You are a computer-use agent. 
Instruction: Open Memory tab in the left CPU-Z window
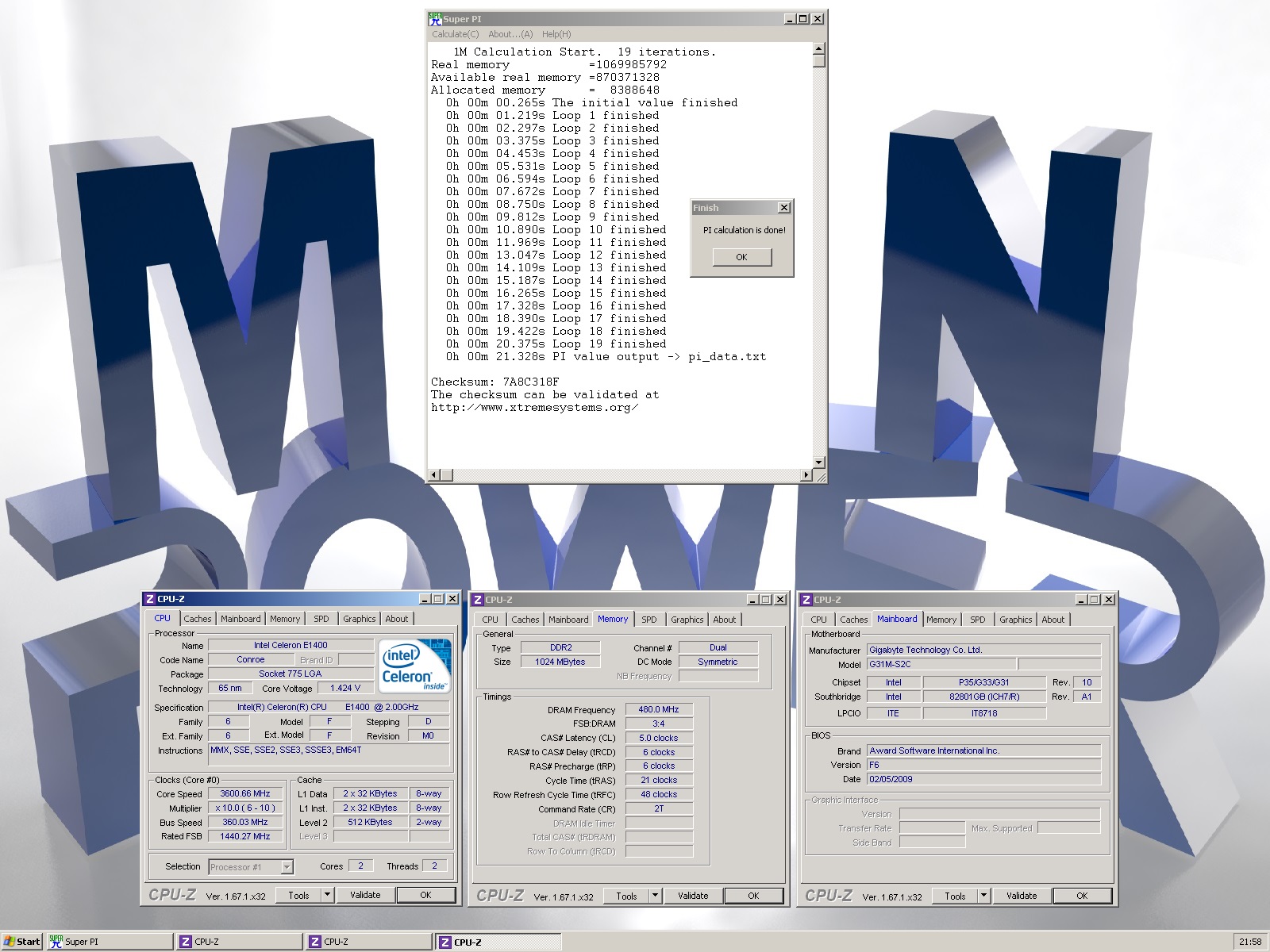tap(285, 619)
